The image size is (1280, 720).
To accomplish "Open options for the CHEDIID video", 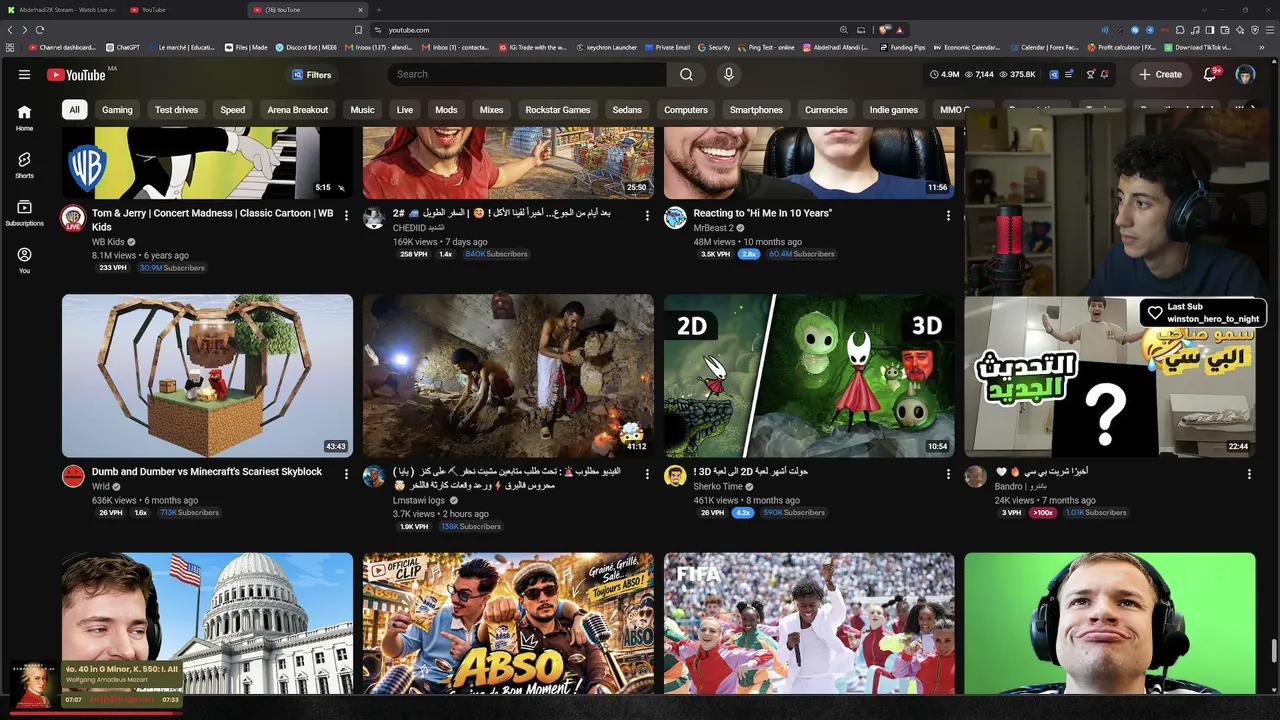I will pyautogui.click(x=647, y=215).
